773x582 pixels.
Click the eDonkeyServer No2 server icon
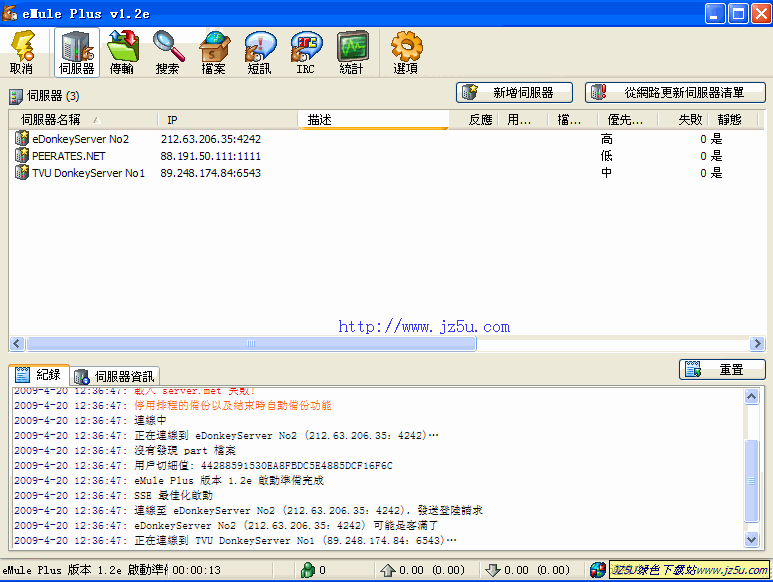coord(22,138)
